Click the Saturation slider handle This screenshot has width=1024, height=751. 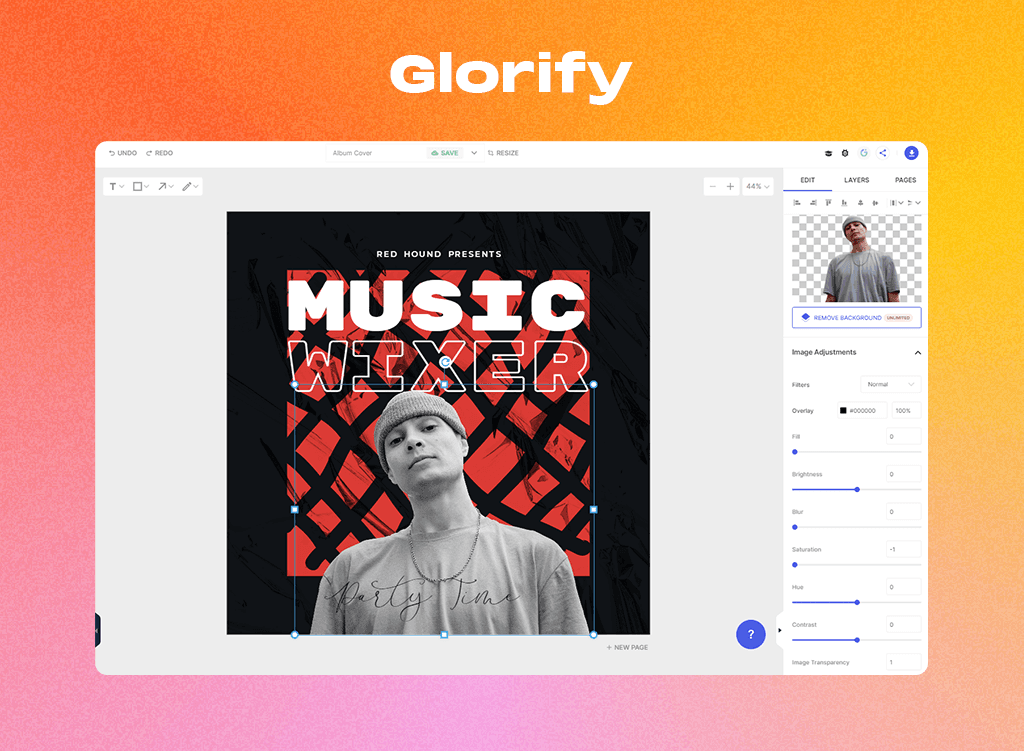(x=795, y=565)
